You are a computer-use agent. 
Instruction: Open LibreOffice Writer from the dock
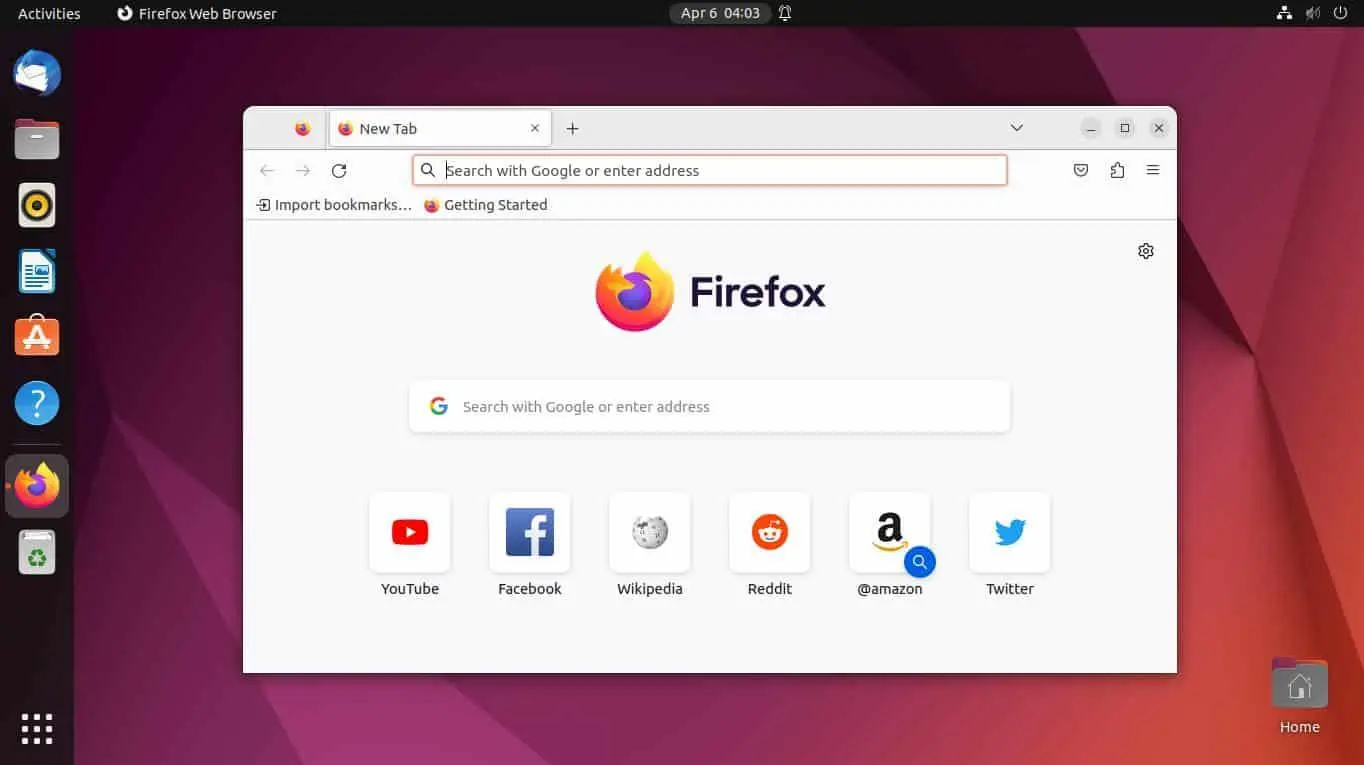pyautogui.click(x=37, y=271)
